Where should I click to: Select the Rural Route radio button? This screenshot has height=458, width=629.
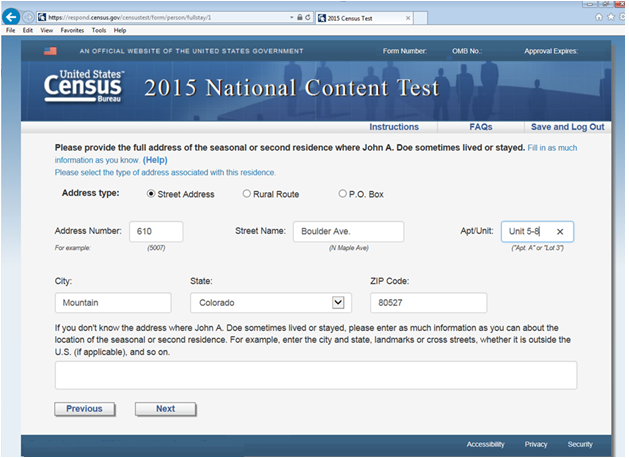point(246,194)
